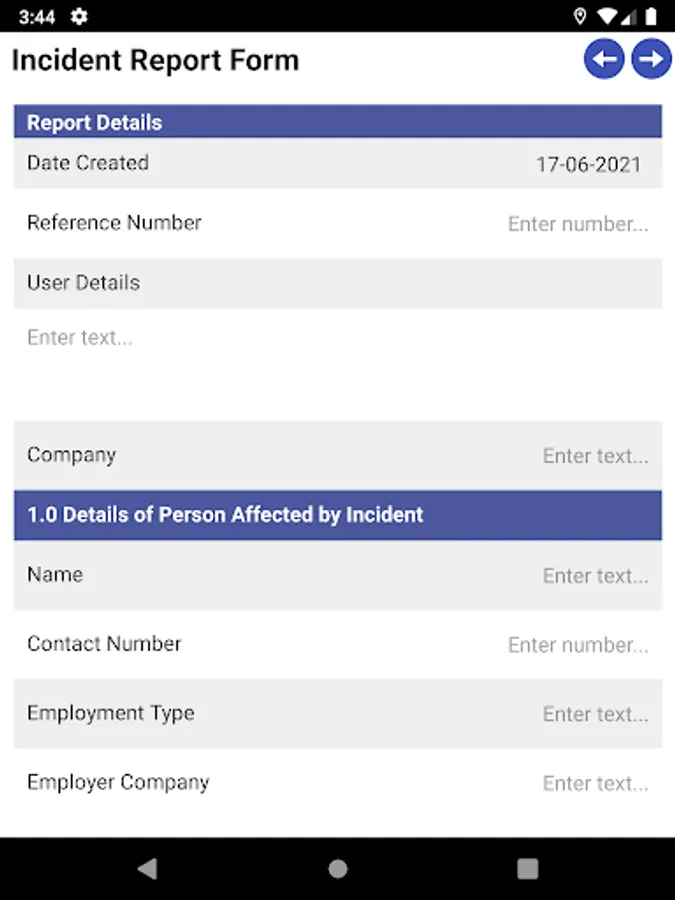This screenshot has height=900, width=675.
Task: Tap the Details of Person Affected header
Action: click(x=337, y=515)
